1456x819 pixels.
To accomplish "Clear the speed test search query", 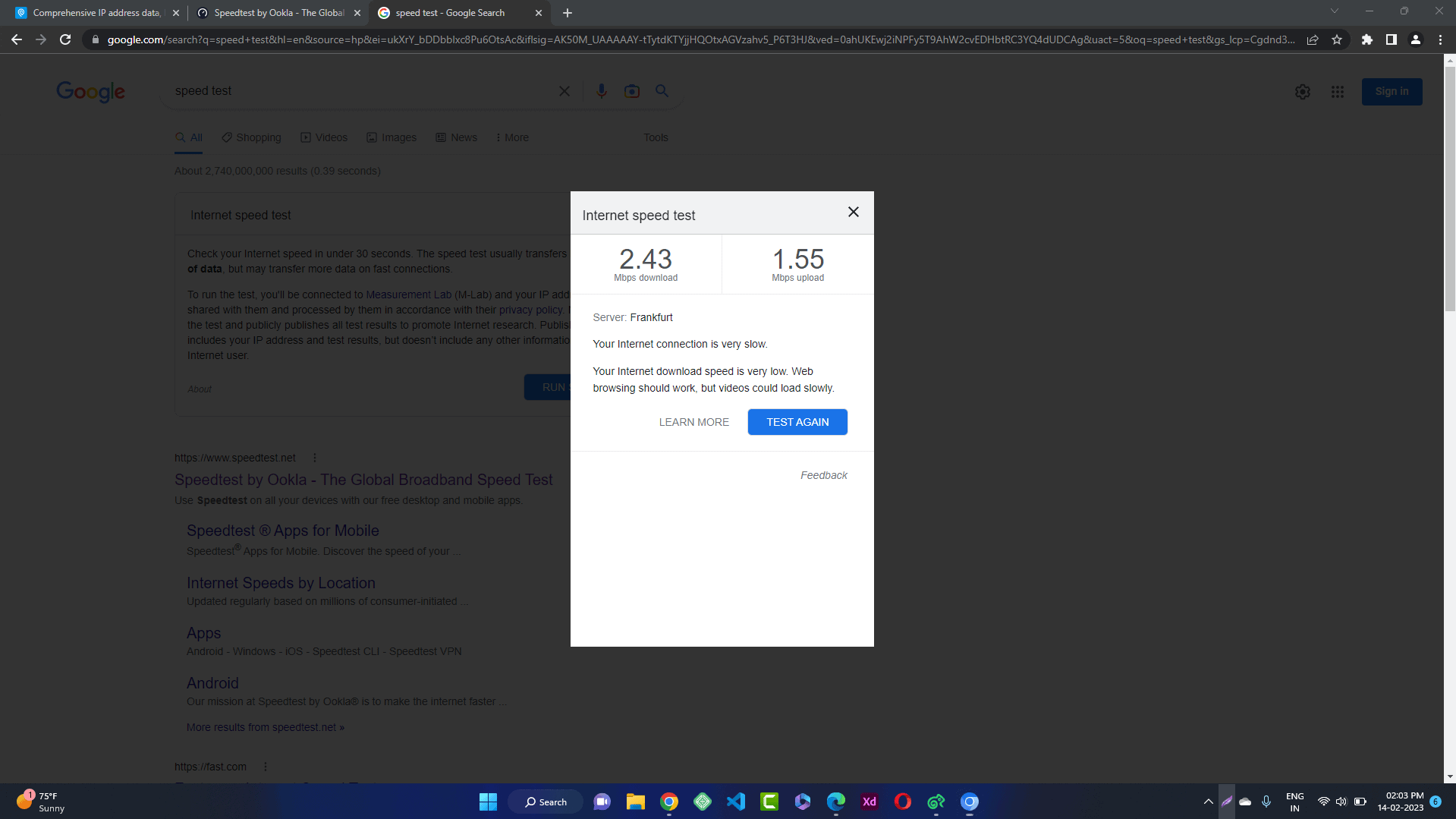I will 564,91.
